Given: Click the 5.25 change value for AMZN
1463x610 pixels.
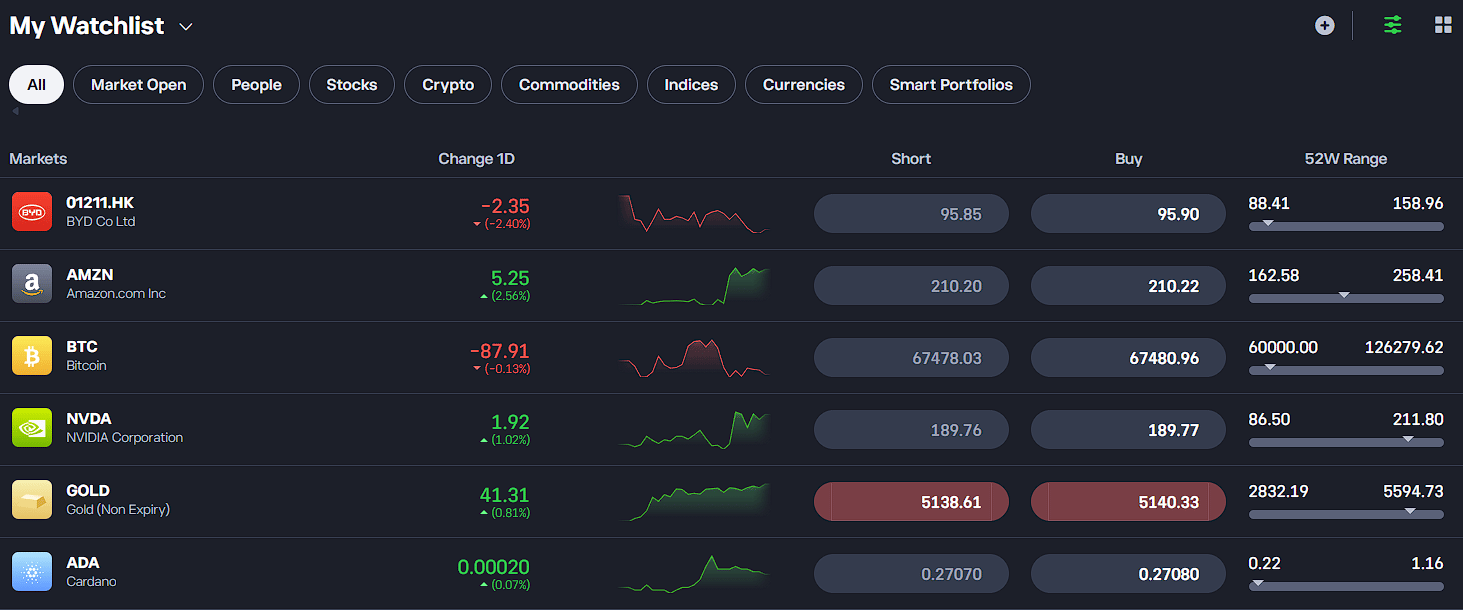Looking at the screenshot, I should (510, 278).
